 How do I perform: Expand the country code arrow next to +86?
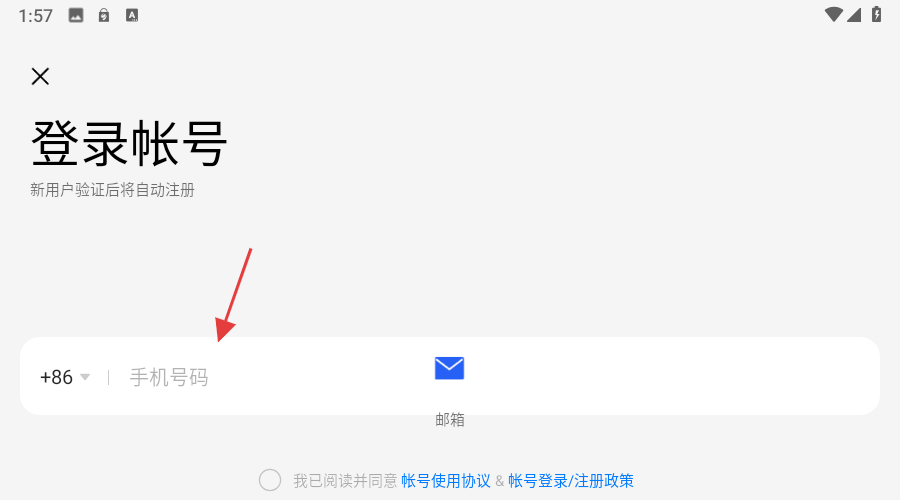tap(85, 377)
